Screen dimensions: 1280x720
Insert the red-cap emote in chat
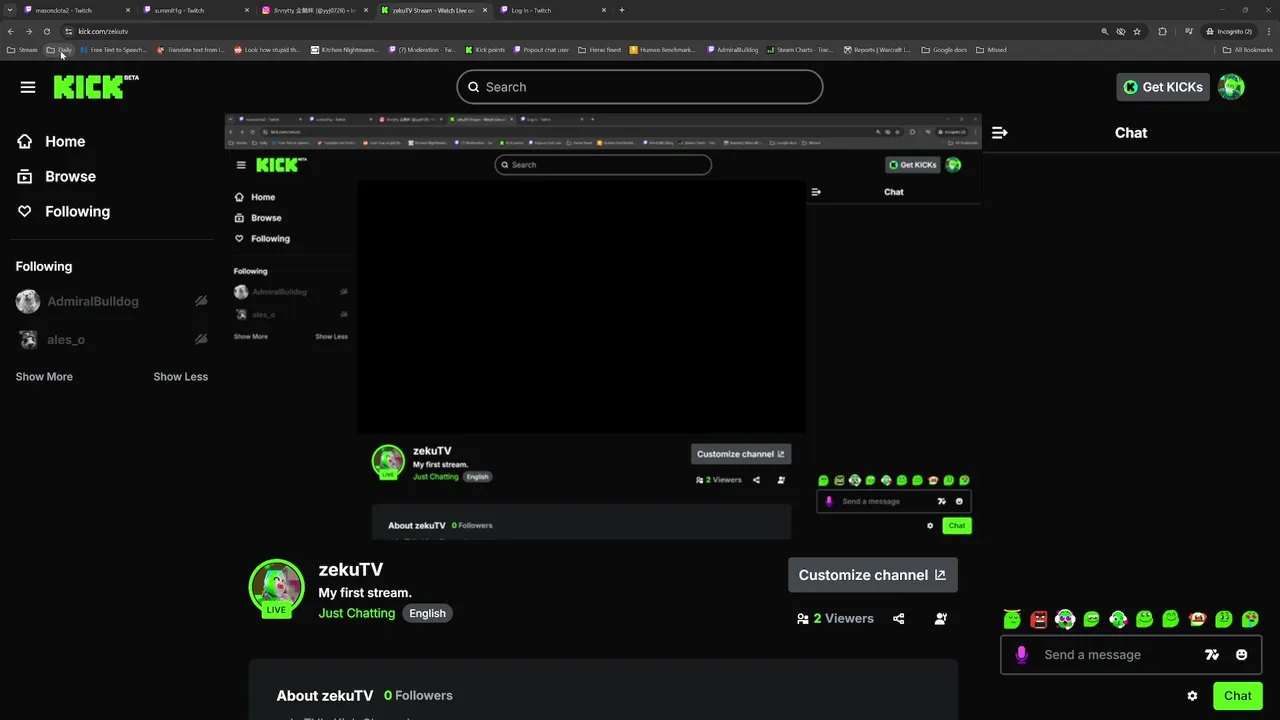click(x=1197, y=620)
